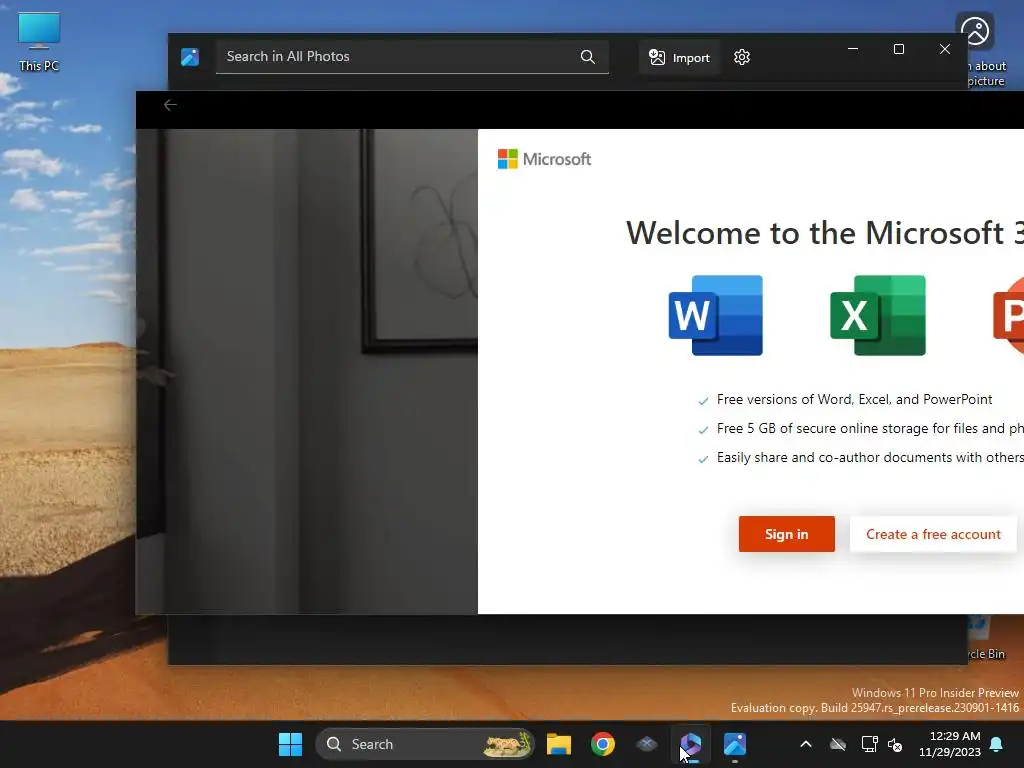The width and height of the screenshot is (1024, 768).
Task: Click the taskbar Search box
Action: (x=424, y=744)
